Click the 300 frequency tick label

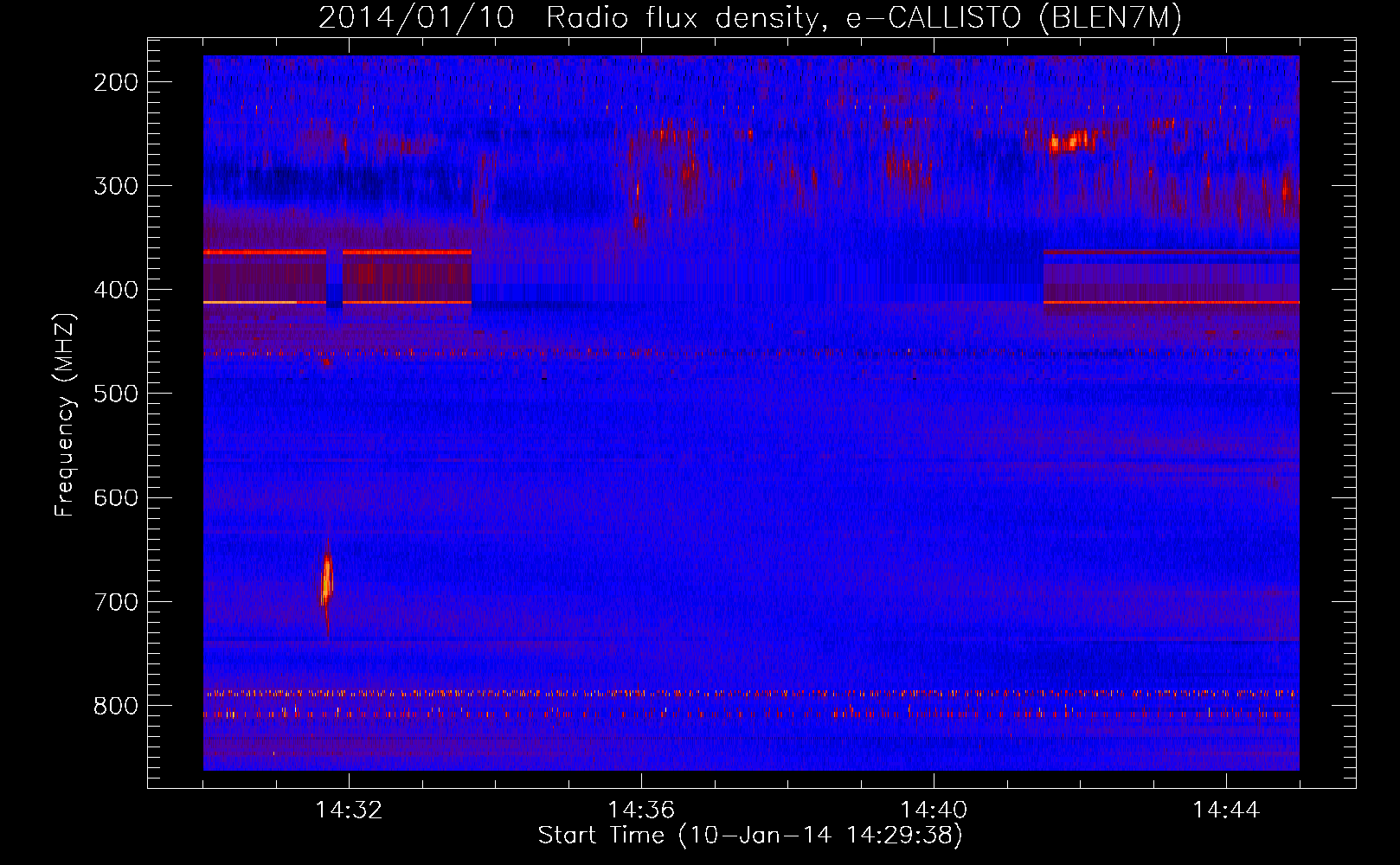coord(116,186)
